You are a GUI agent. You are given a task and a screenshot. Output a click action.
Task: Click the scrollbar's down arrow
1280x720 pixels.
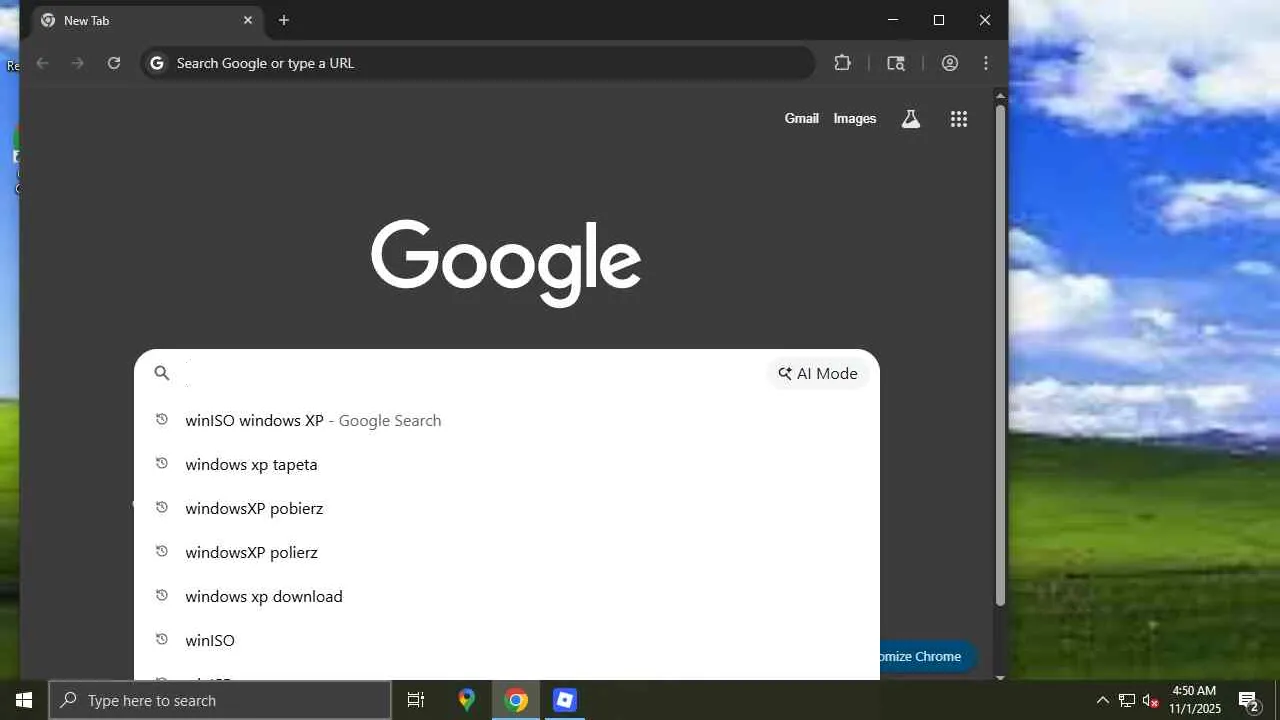pos(1000,677)
